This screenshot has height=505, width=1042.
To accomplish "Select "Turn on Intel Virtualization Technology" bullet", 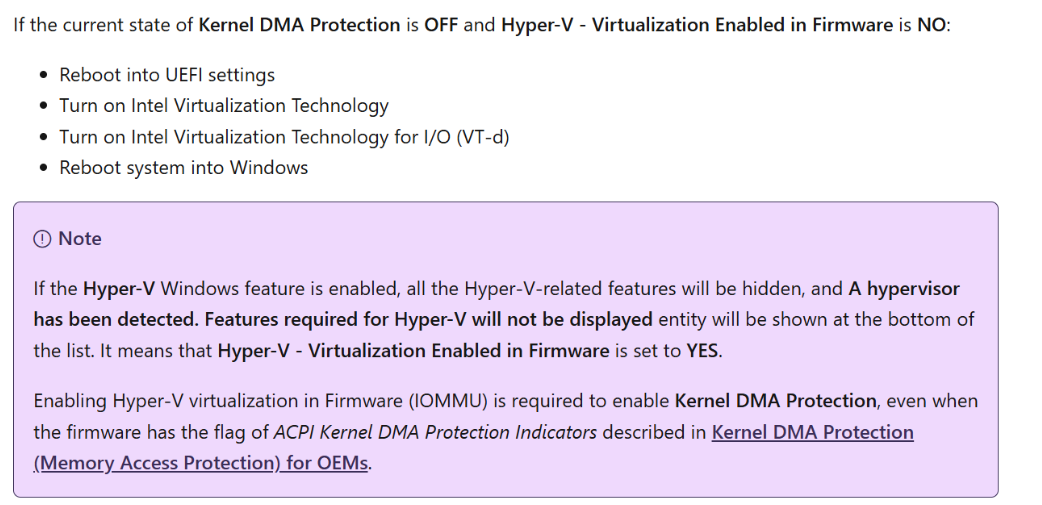I will [224, 106].
